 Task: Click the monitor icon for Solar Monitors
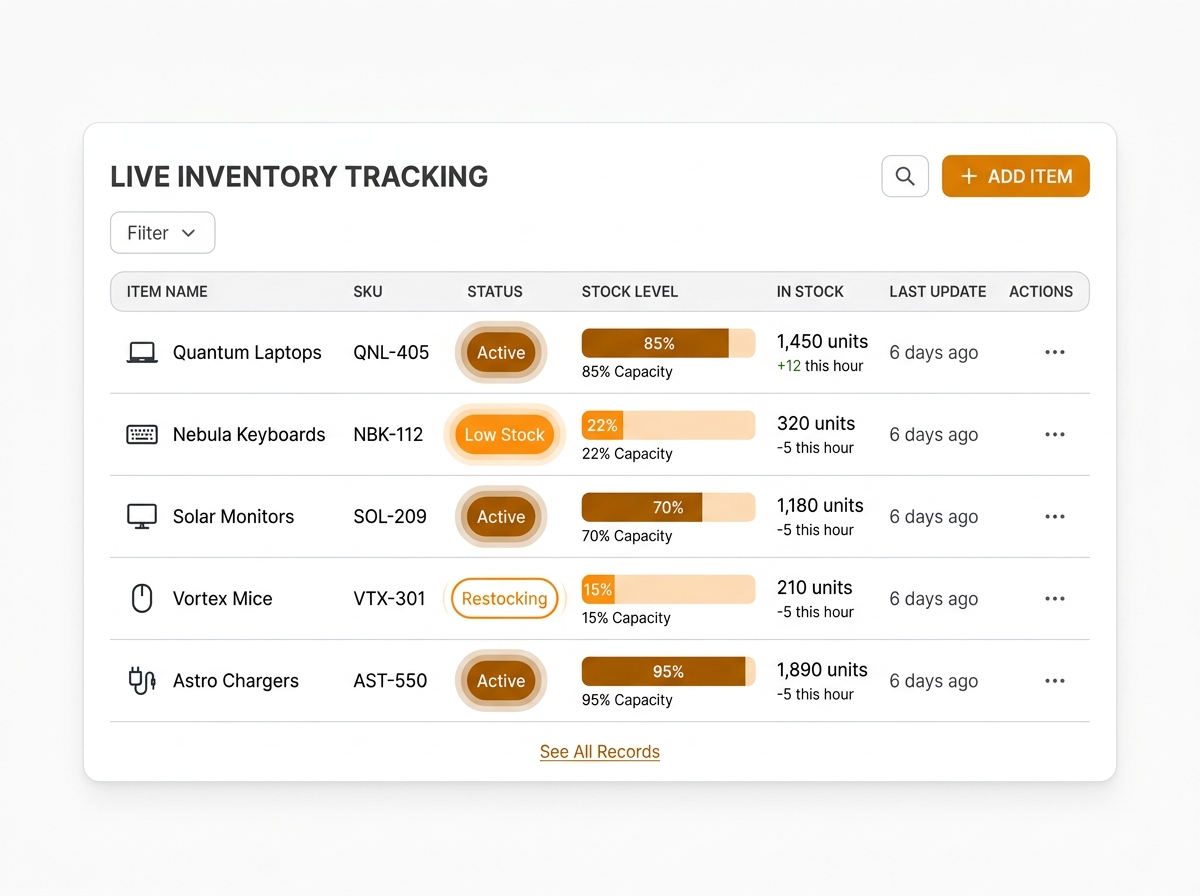[142, 516]
